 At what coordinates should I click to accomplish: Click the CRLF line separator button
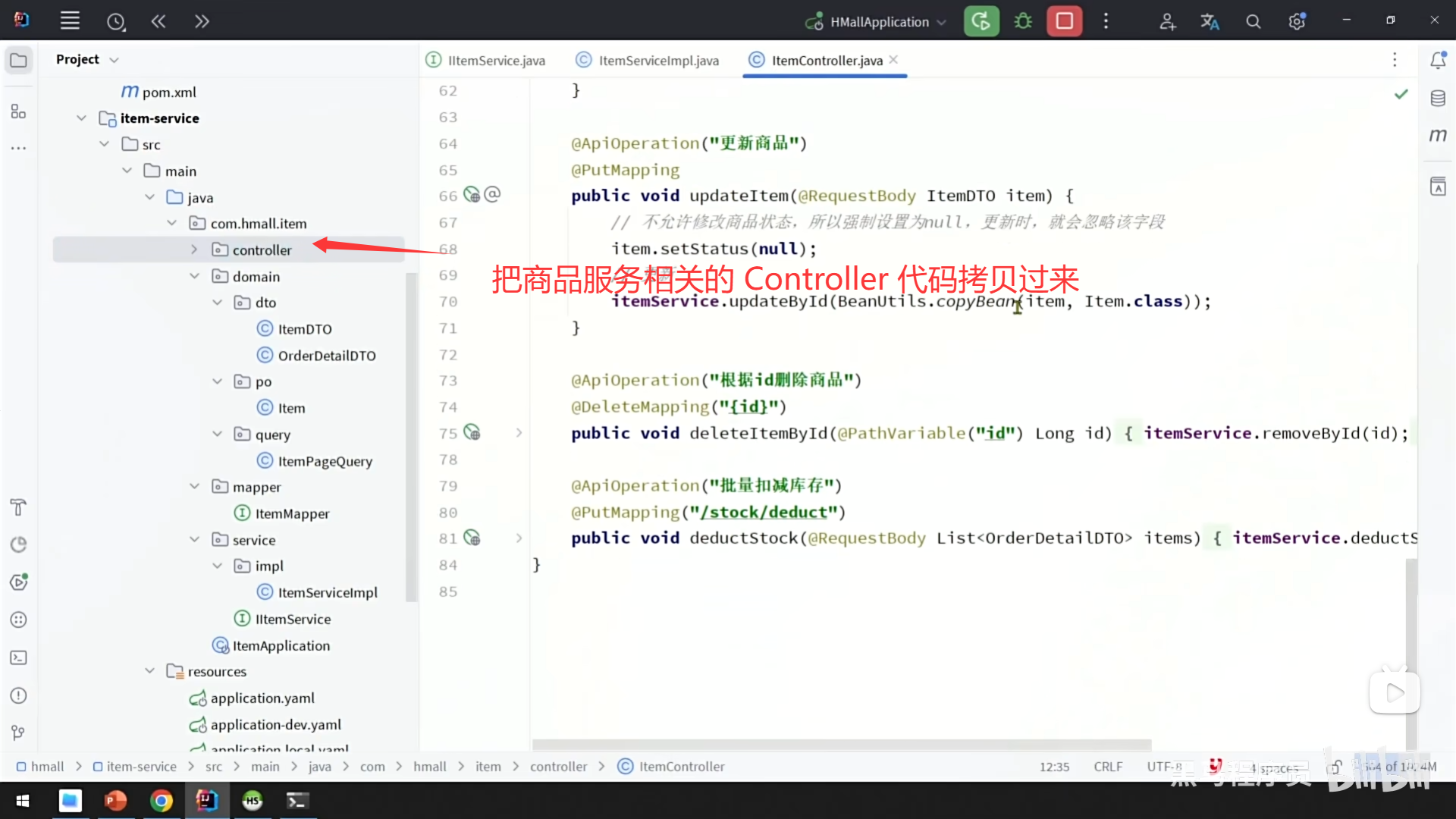tap(1108, 767)
